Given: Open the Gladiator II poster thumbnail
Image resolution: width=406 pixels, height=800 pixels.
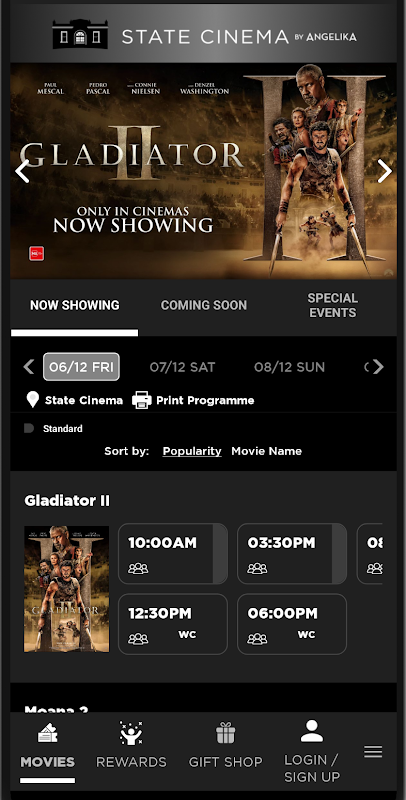Looking at the screenshot, I should tap(66, 589).
